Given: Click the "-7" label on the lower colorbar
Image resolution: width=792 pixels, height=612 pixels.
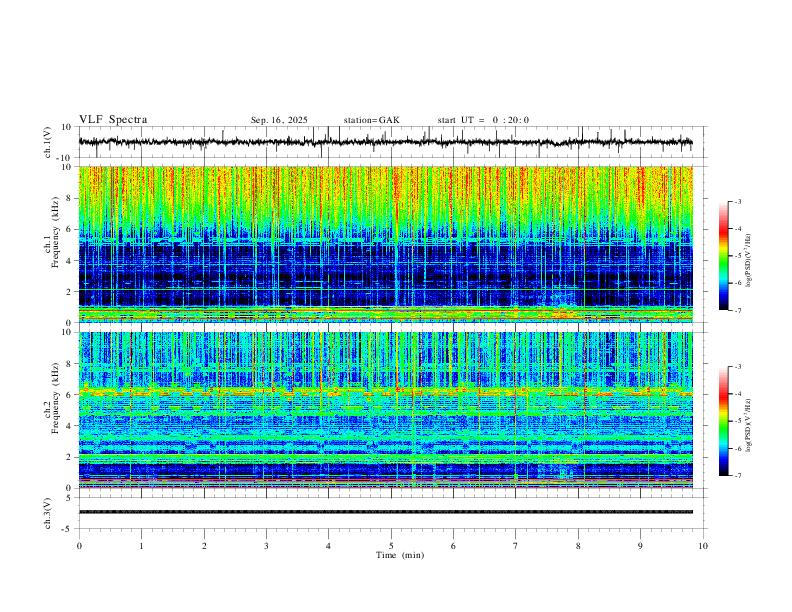Looking at the screenshot, I should tap(738, 476).
